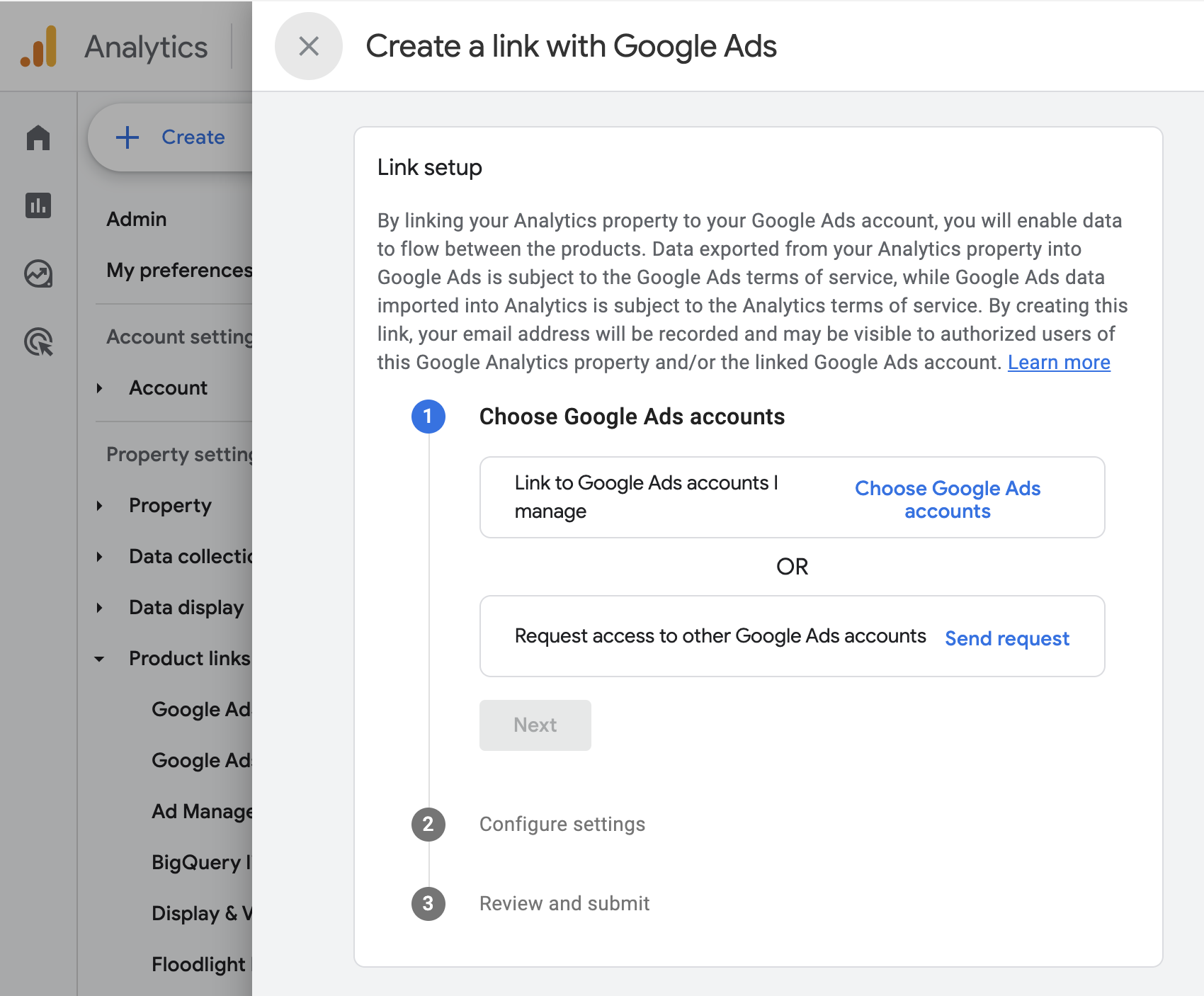The height and width of the screenshot is (996, 1204).
Task: Expand the Data collection arrow
Action: (x=100, y=557)
